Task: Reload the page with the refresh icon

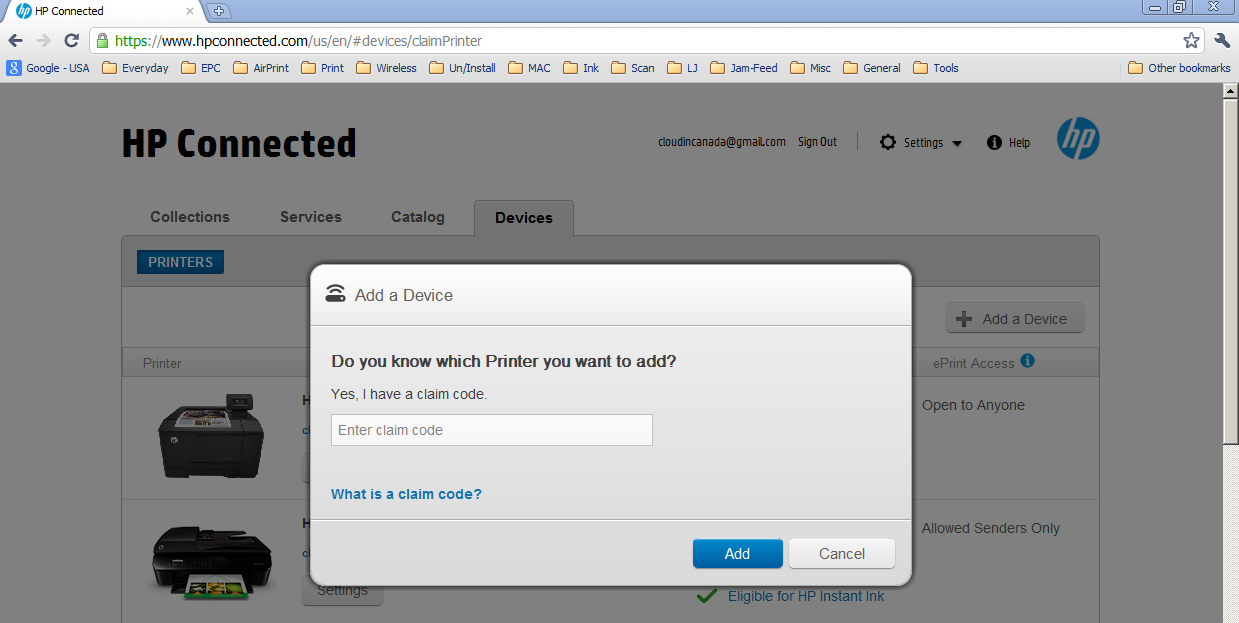Action: (x=71, y=41)
